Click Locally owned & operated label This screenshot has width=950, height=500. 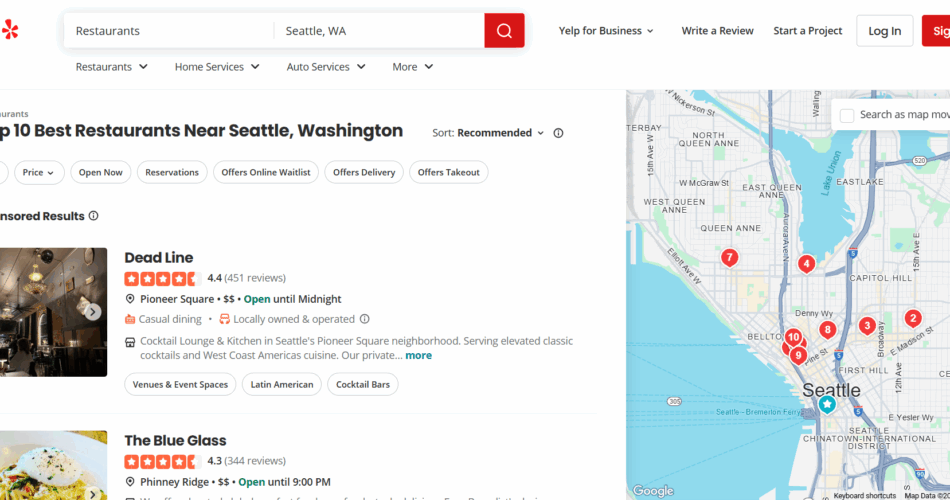coord(294,319)
